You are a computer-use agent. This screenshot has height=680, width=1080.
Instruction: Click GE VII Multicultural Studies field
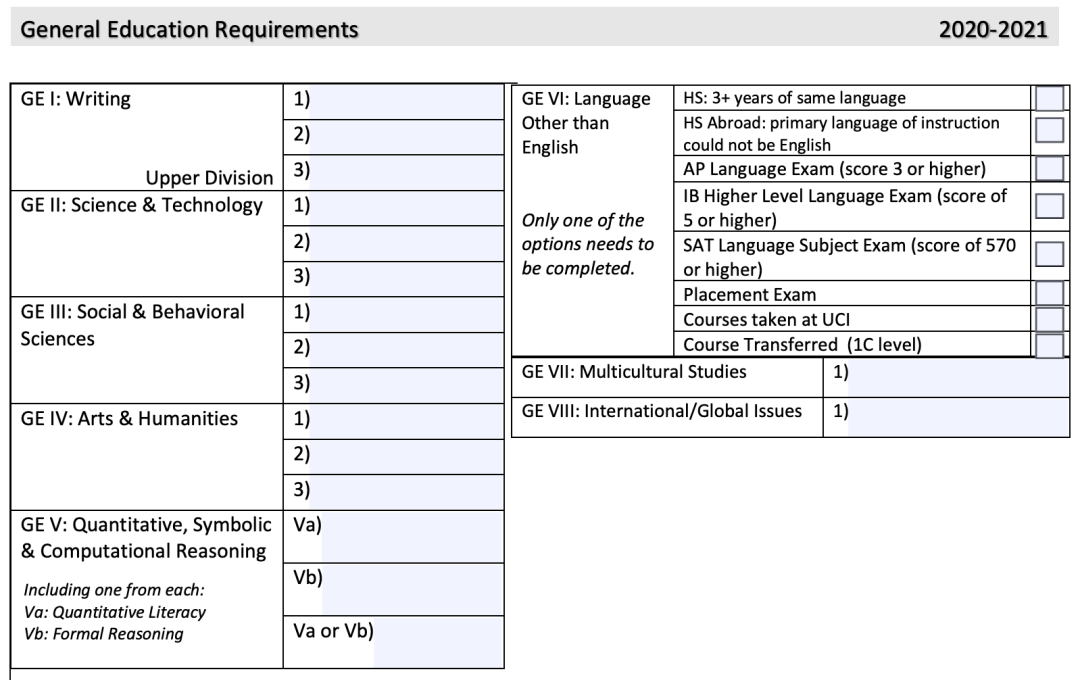click(x=958, y=374)
